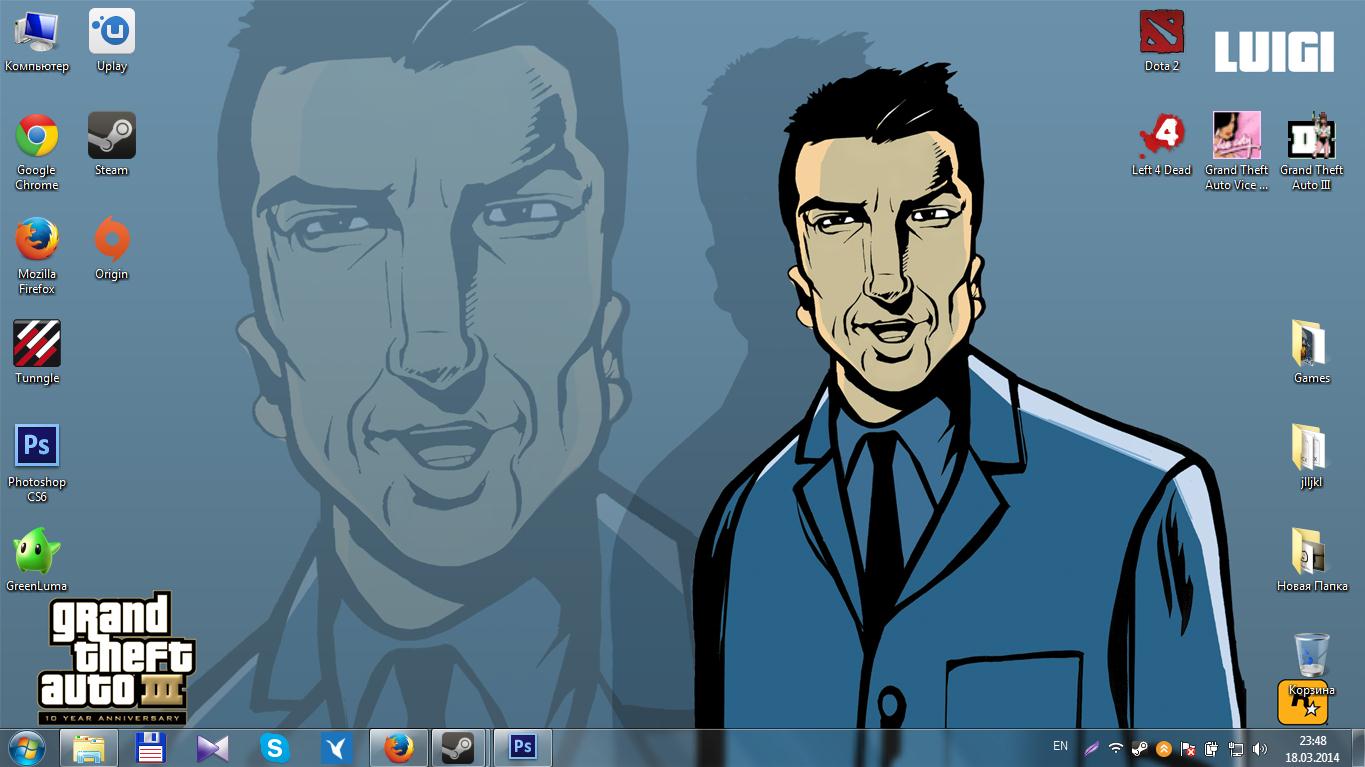
Task: Click the Steam system tray icon
Action: click(1140, 748)
